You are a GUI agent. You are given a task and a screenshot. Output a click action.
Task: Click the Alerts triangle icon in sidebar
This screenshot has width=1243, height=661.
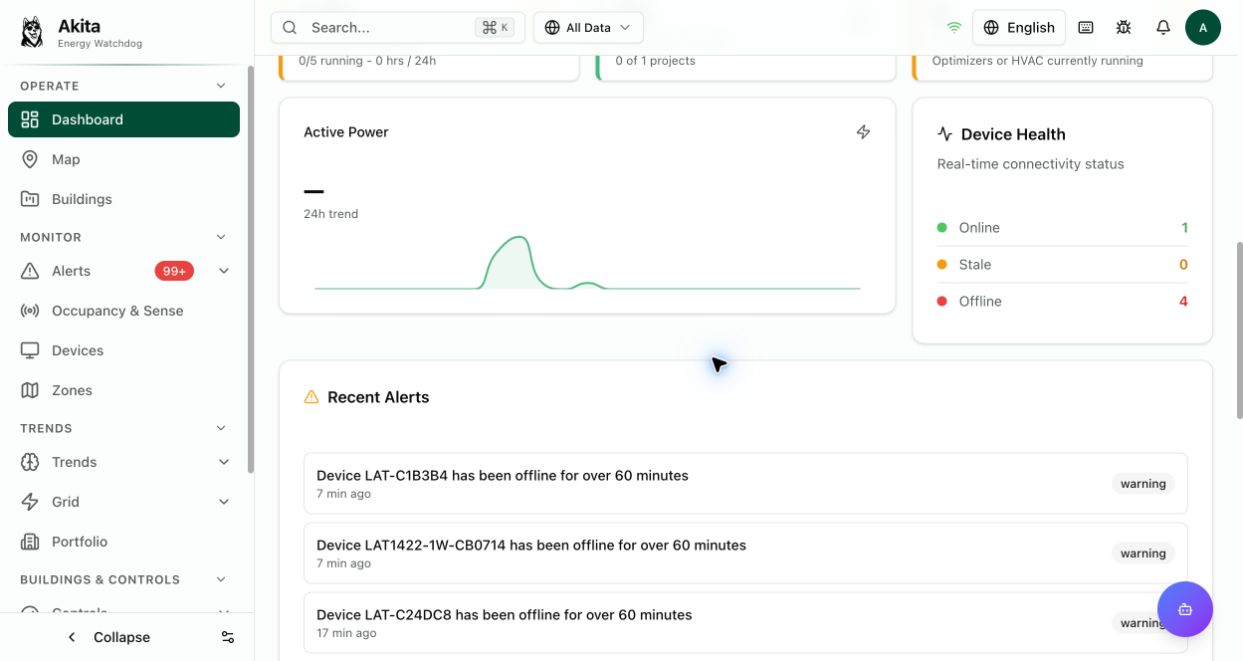point(30,271)
